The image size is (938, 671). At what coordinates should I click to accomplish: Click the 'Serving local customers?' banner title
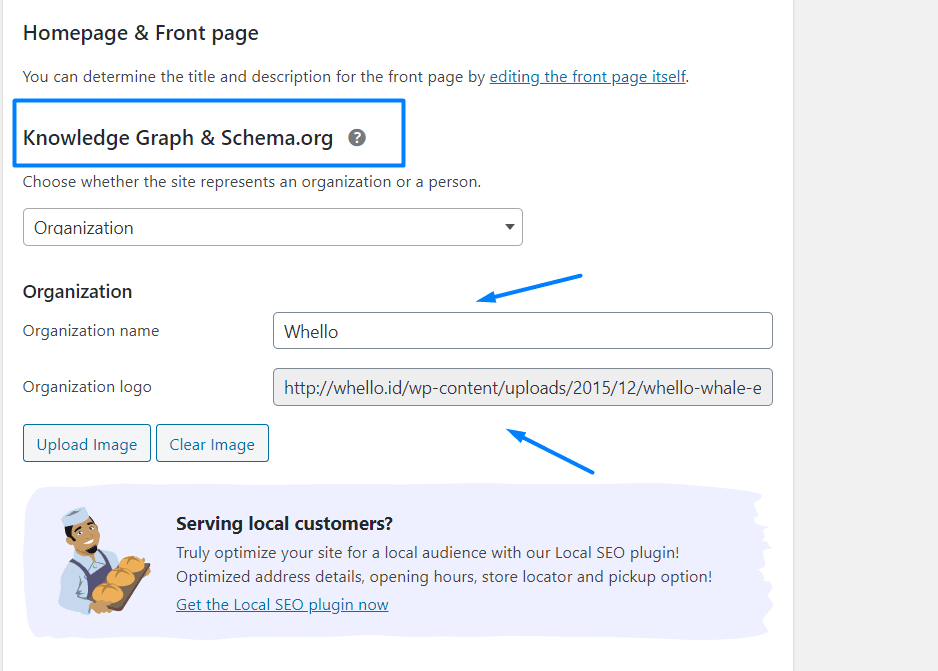tap(284, 524)
